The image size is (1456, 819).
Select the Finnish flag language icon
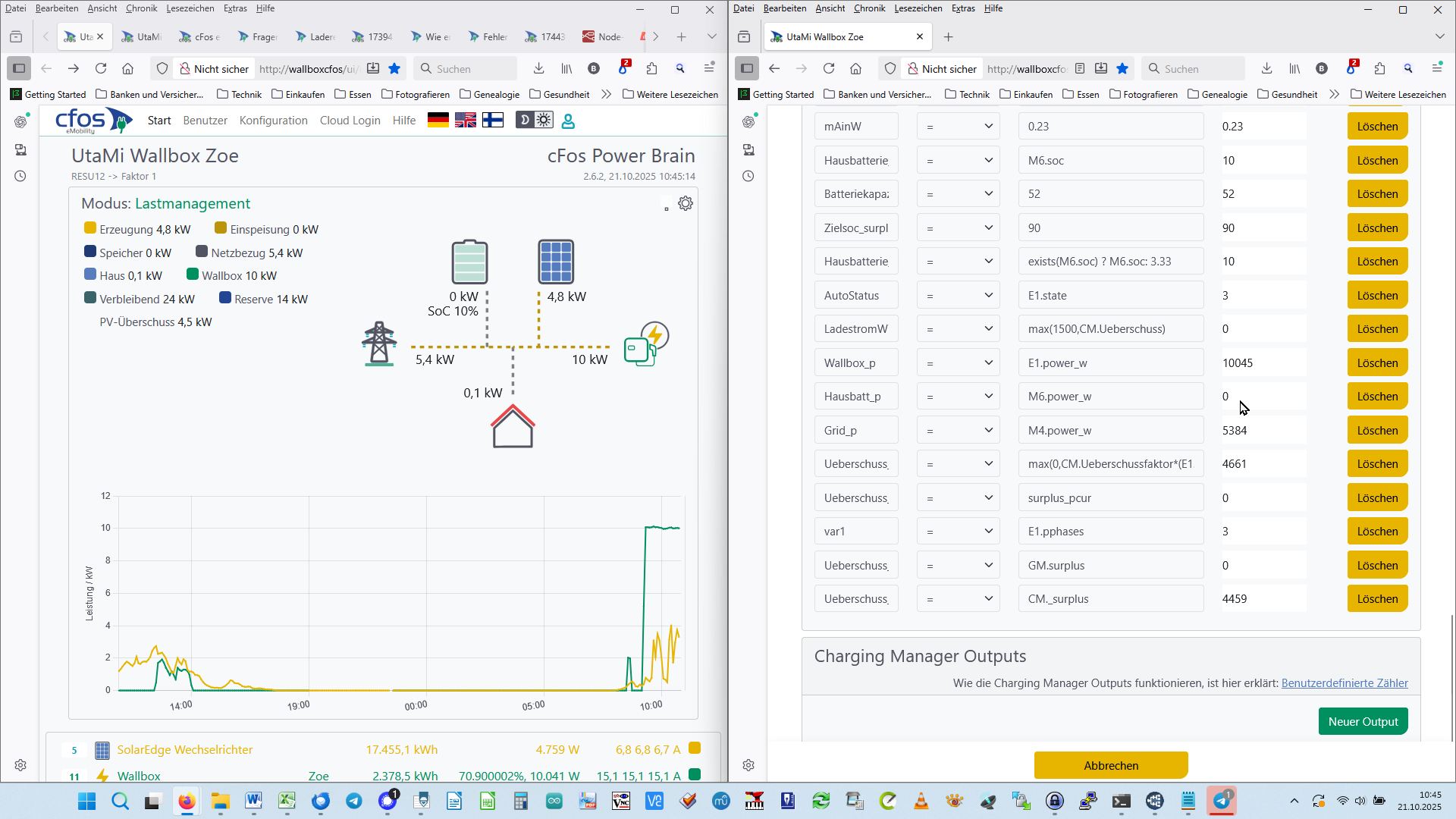(493, 120)
